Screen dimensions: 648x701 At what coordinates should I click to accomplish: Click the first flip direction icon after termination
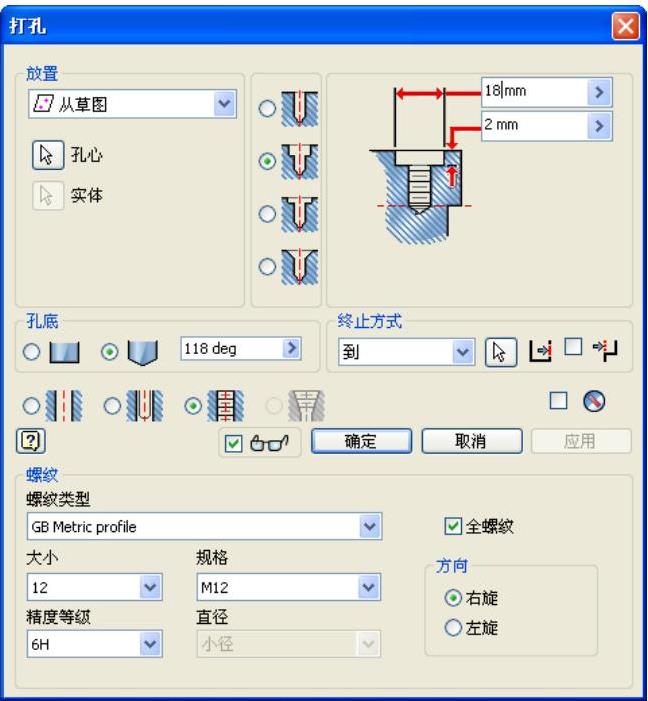(x=540, y=352)
